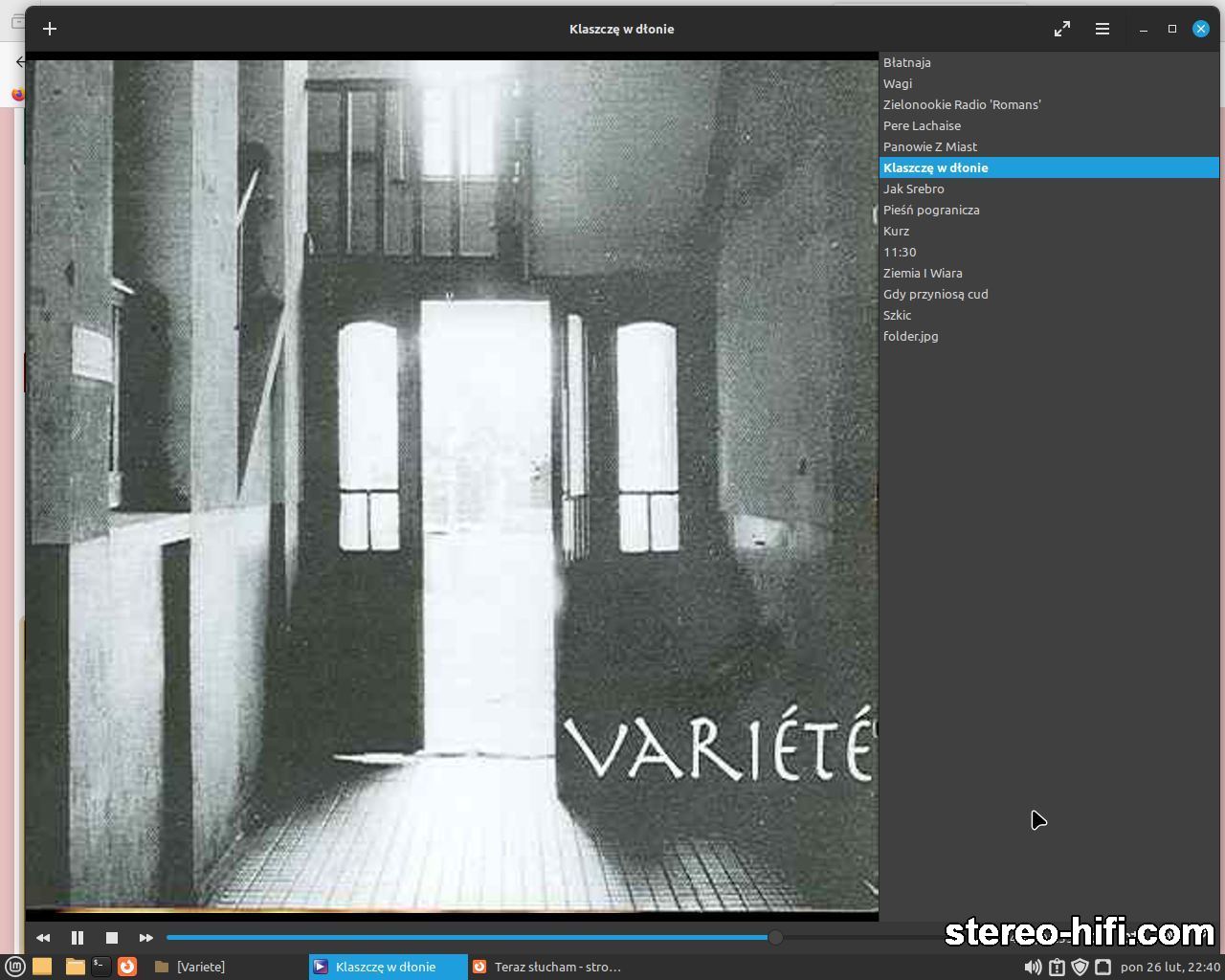Toggle fullscreen mode icon
This screenshot has height=980, width=1225.
tap(1062, 29)
